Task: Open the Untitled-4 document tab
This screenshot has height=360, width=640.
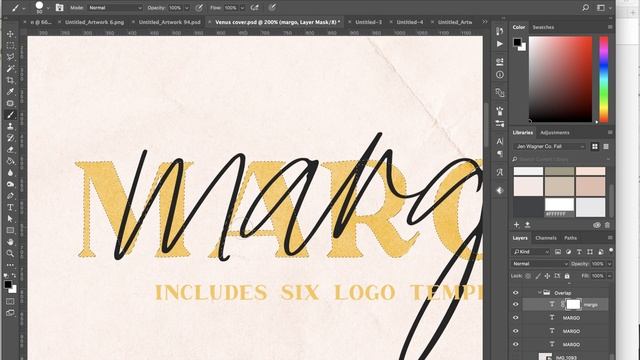Action: click(x=410, y=22)
